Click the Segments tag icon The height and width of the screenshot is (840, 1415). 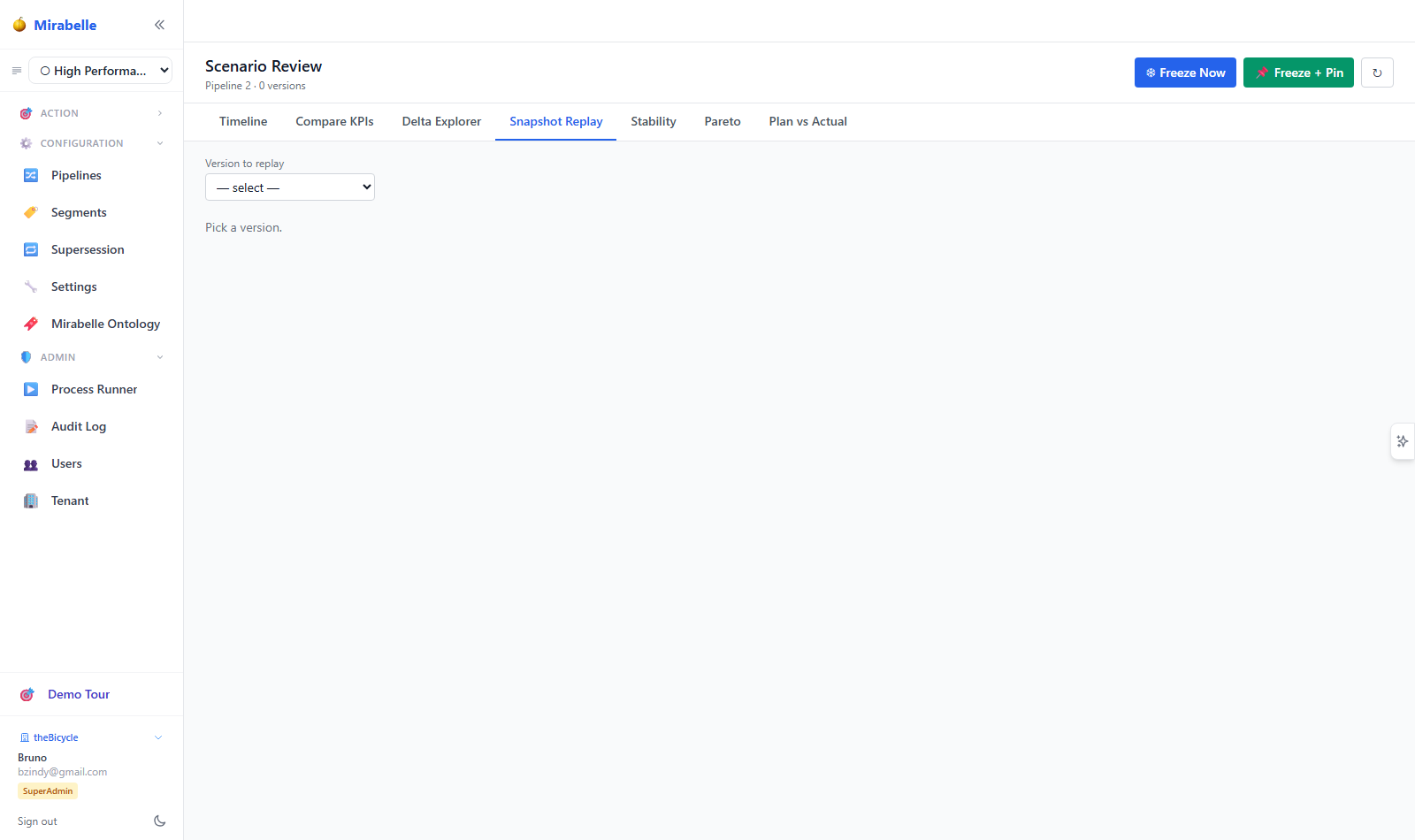coord(31,212)
